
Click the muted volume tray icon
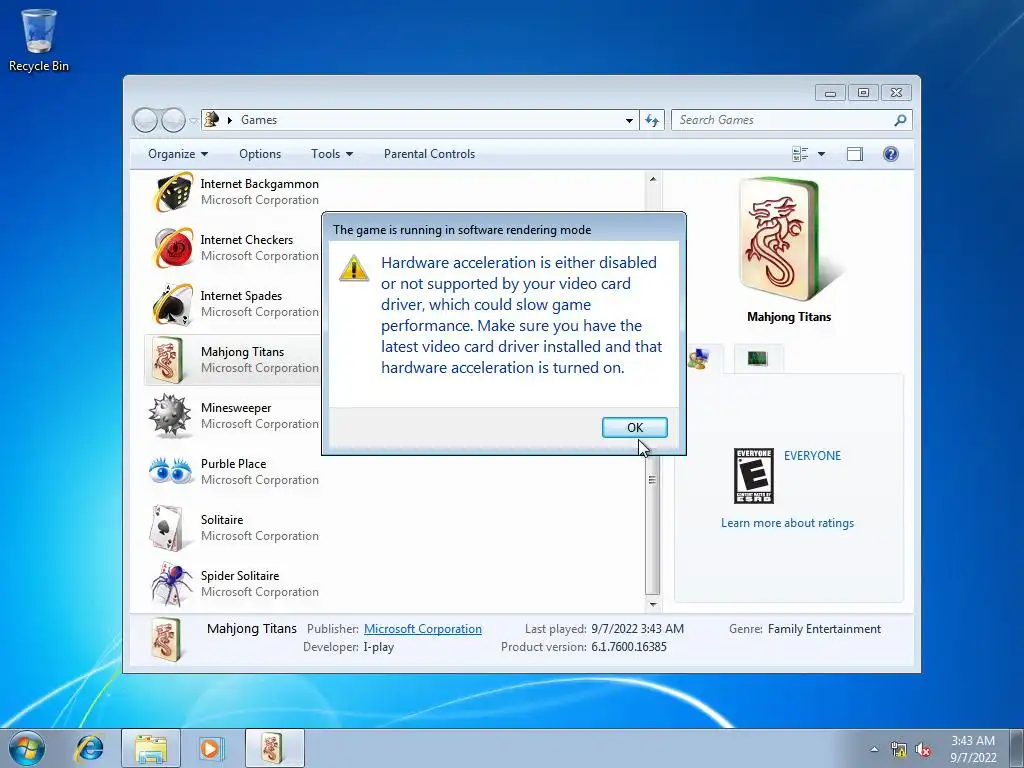pos(923,750)
